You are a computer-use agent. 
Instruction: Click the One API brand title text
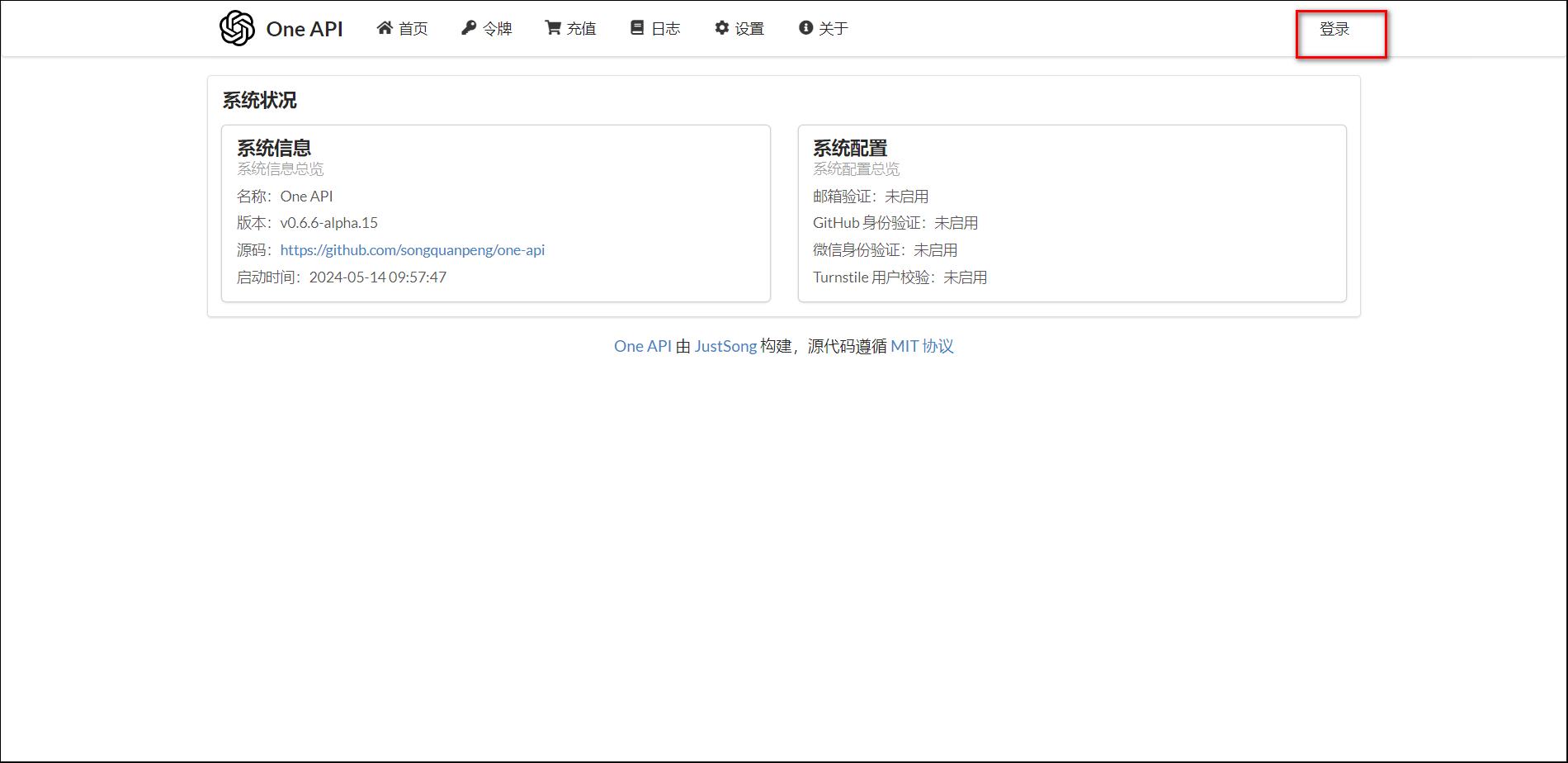(x=304, y=29)
